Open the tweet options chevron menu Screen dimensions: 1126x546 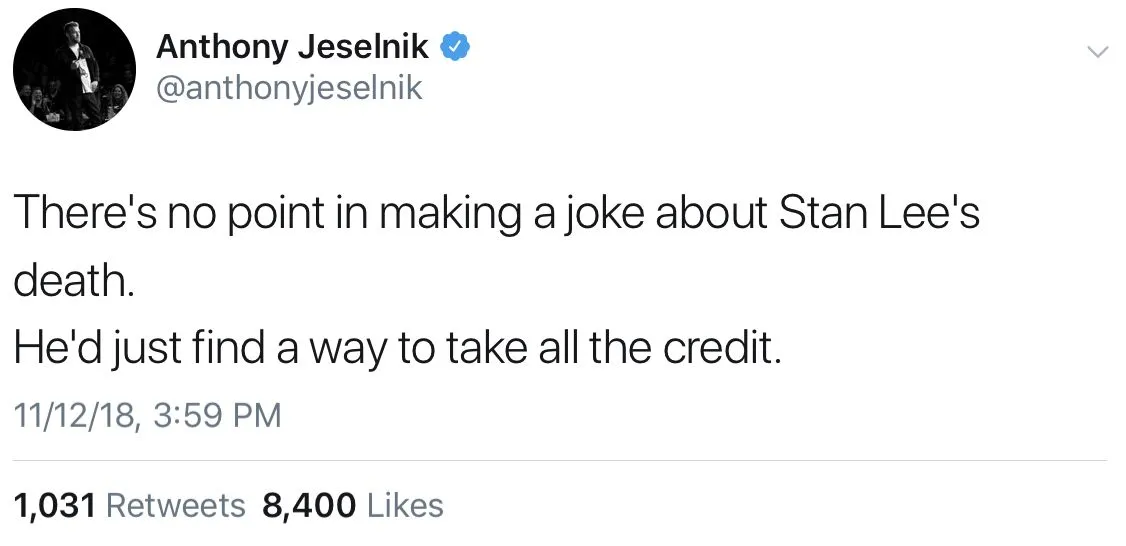1097,52
